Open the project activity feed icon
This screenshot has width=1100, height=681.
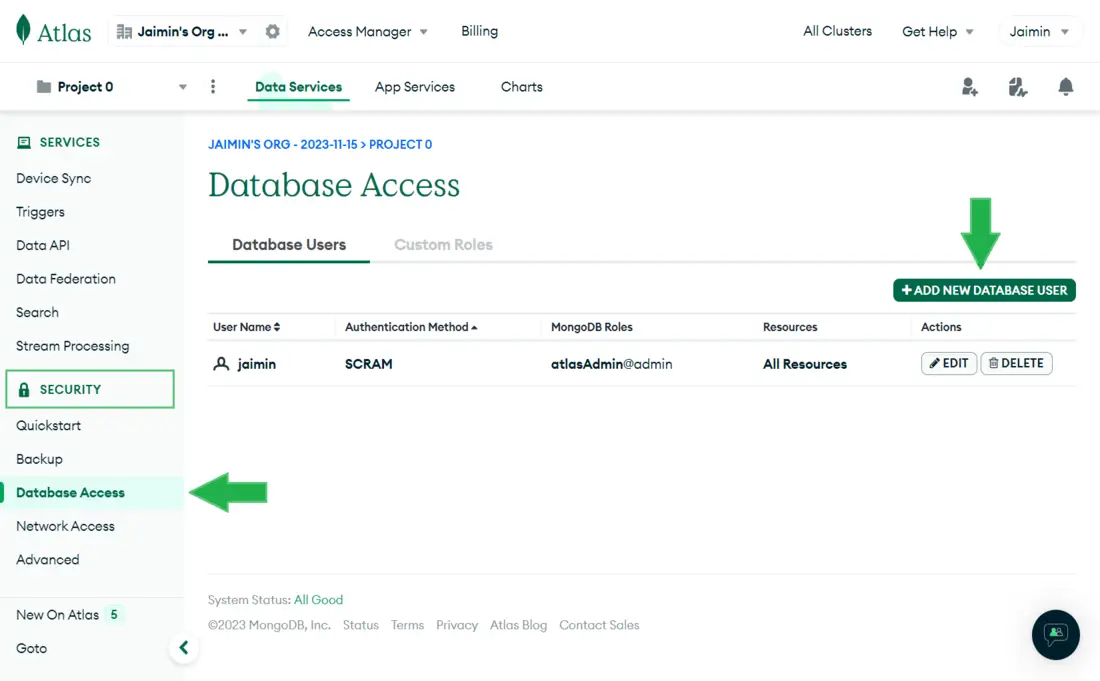tap(1018, 87)
